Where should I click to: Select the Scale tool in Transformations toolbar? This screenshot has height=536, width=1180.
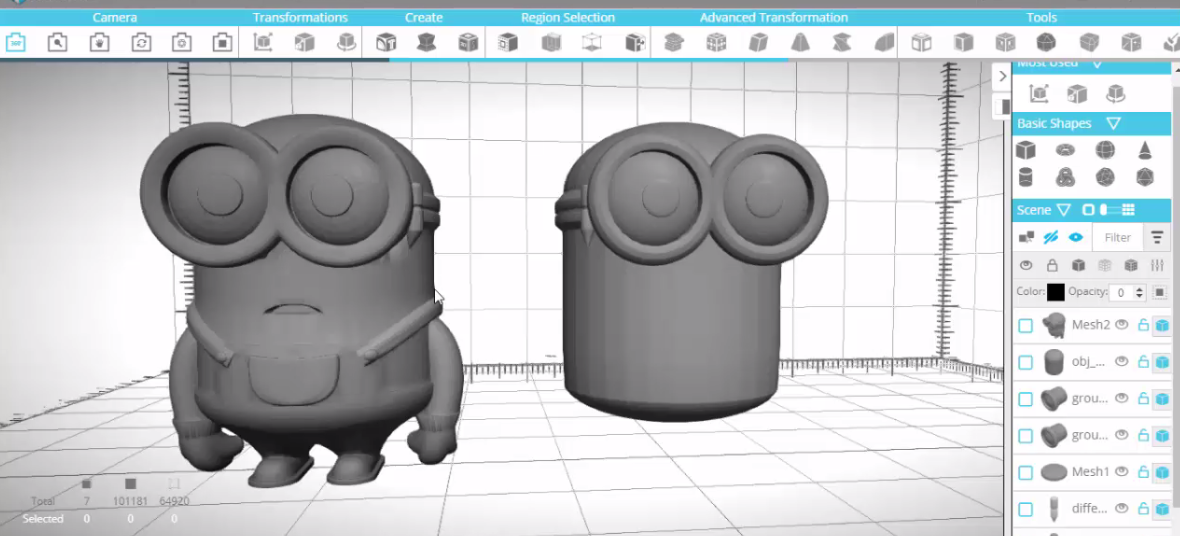coord(304,42)
